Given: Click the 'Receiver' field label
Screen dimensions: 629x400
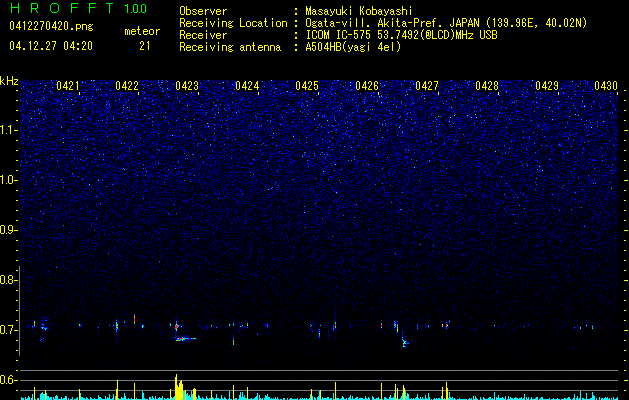Looking at the screenshot, I should pyautogui.click(x=203, y=35).
